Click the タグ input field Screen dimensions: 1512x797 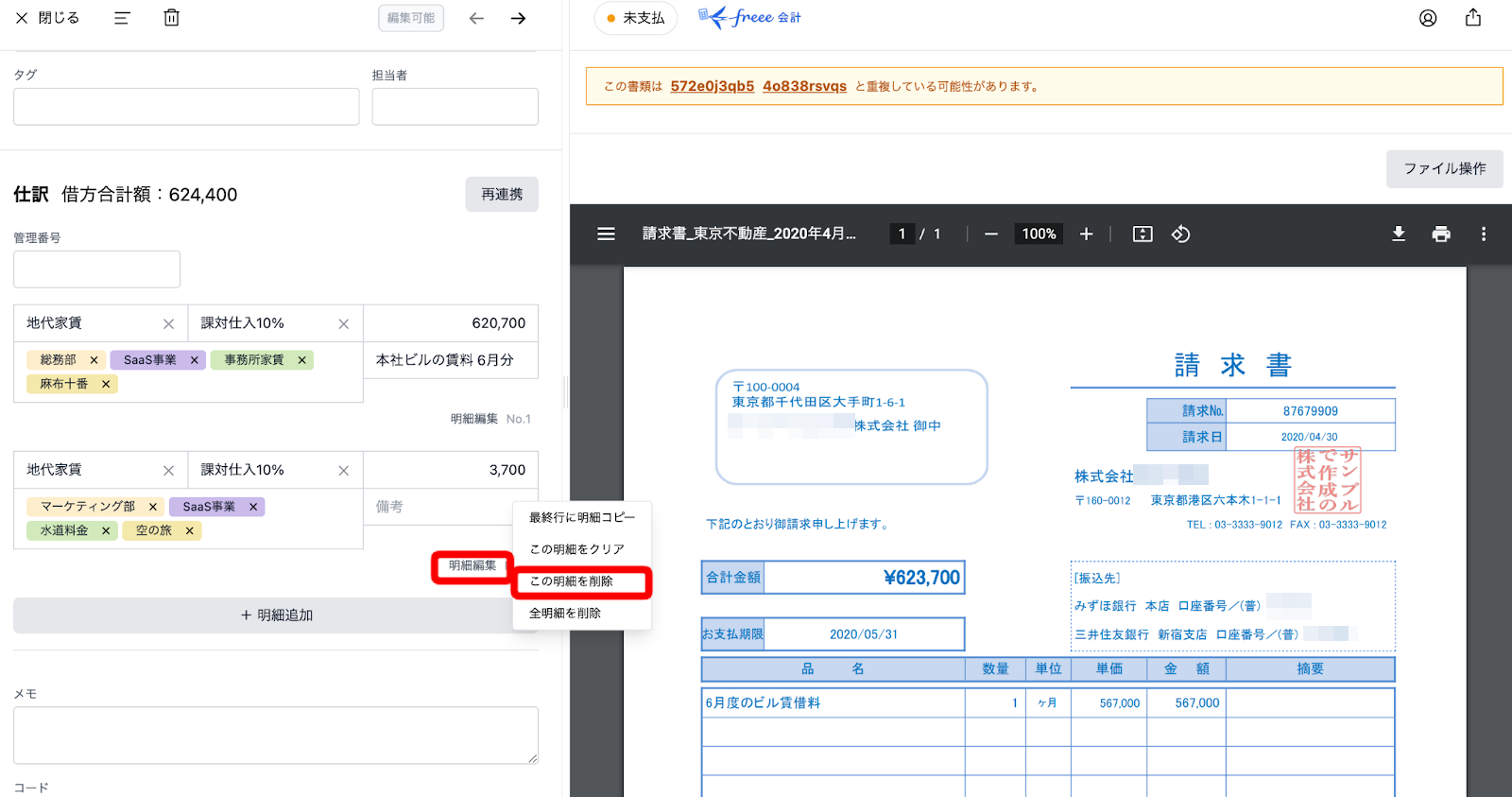pos(186,107)
